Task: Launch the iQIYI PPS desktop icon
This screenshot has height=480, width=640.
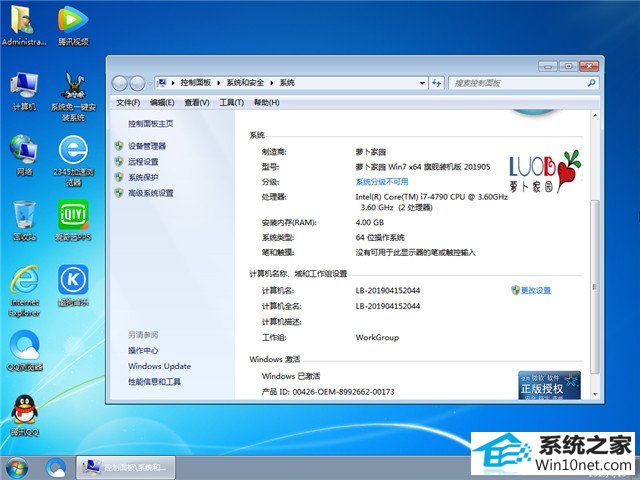Action: (73, 220)
